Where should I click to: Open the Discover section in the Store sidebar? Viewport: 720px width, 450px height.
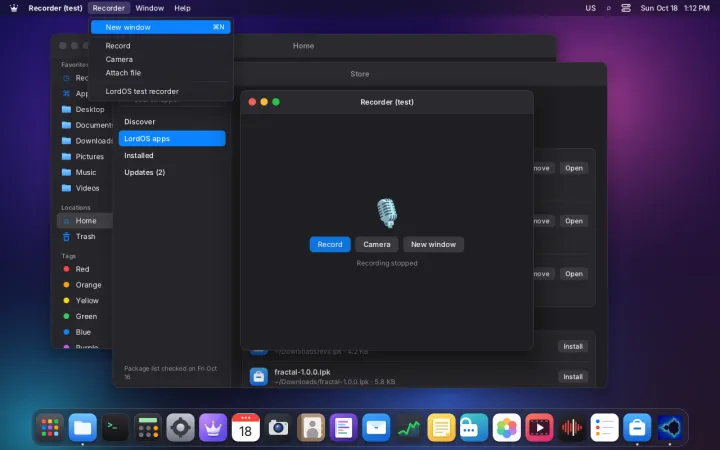click(x=172, y=122)
